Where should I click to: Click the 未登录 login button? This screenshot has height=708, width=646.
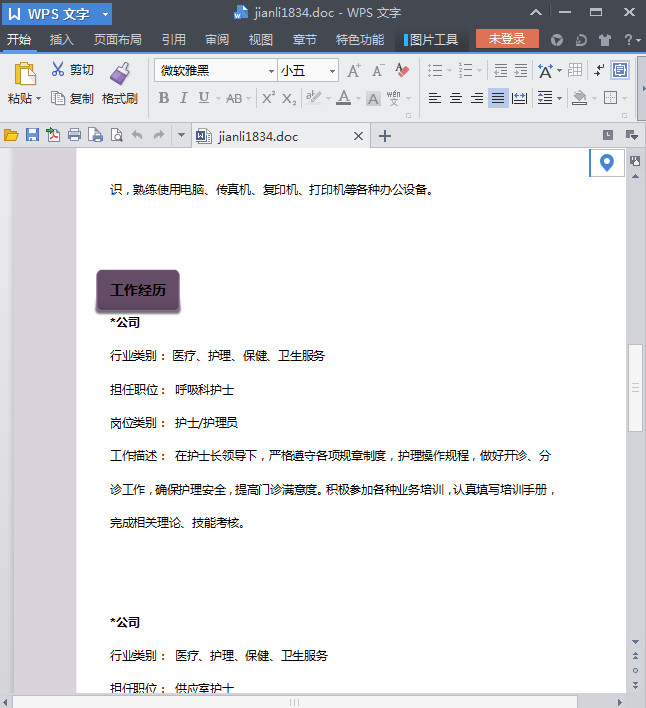pos(507,39)
